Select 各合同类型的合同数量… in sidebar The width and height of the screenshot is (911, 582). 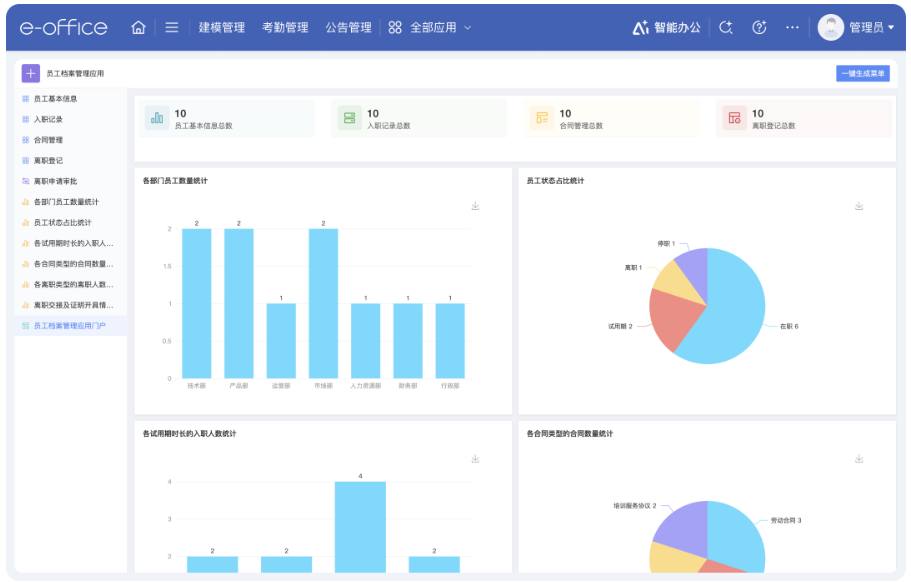click(x=74, y=264)
